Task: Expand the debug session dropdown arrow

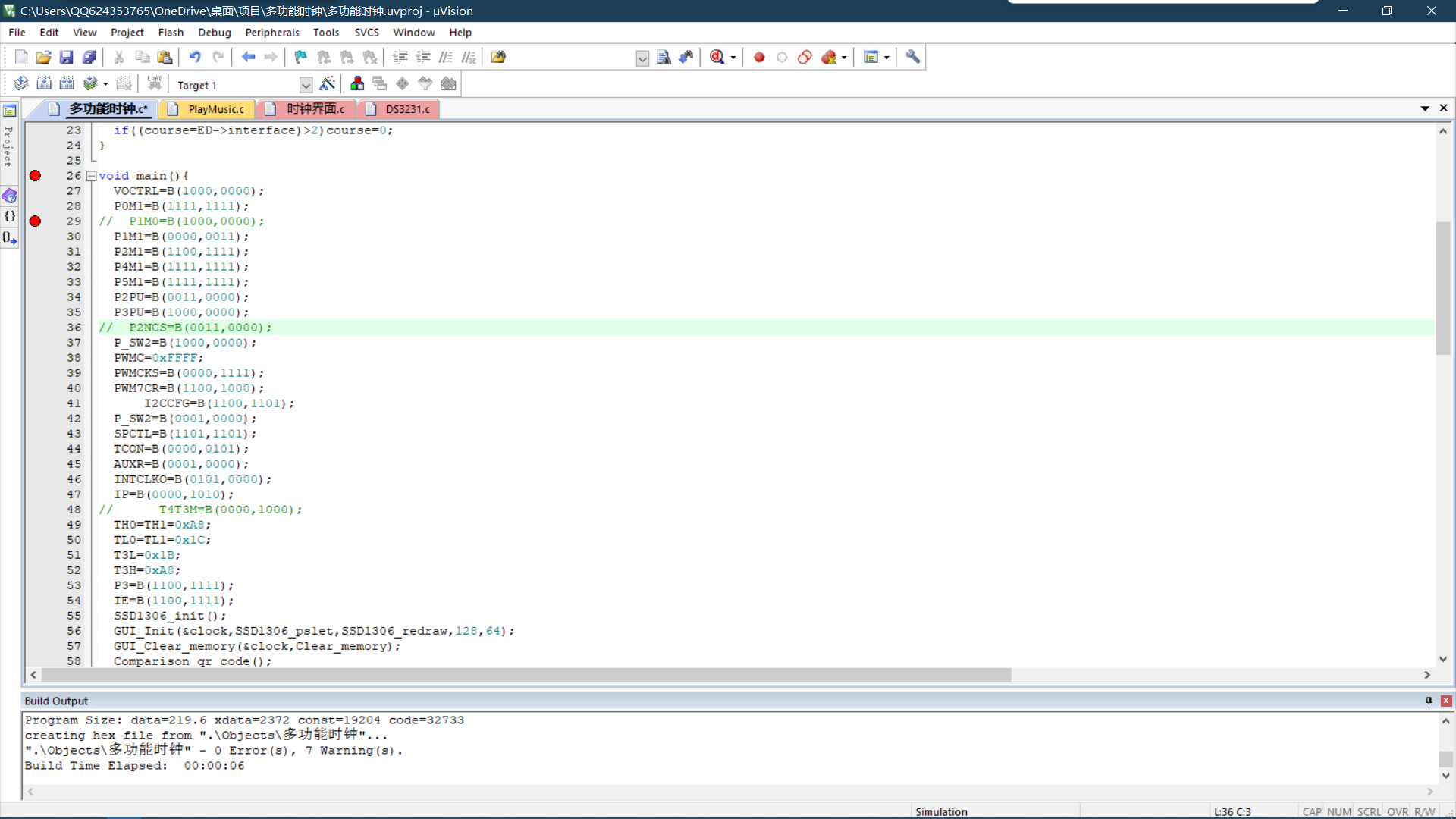Action: (x=733, y=58)
